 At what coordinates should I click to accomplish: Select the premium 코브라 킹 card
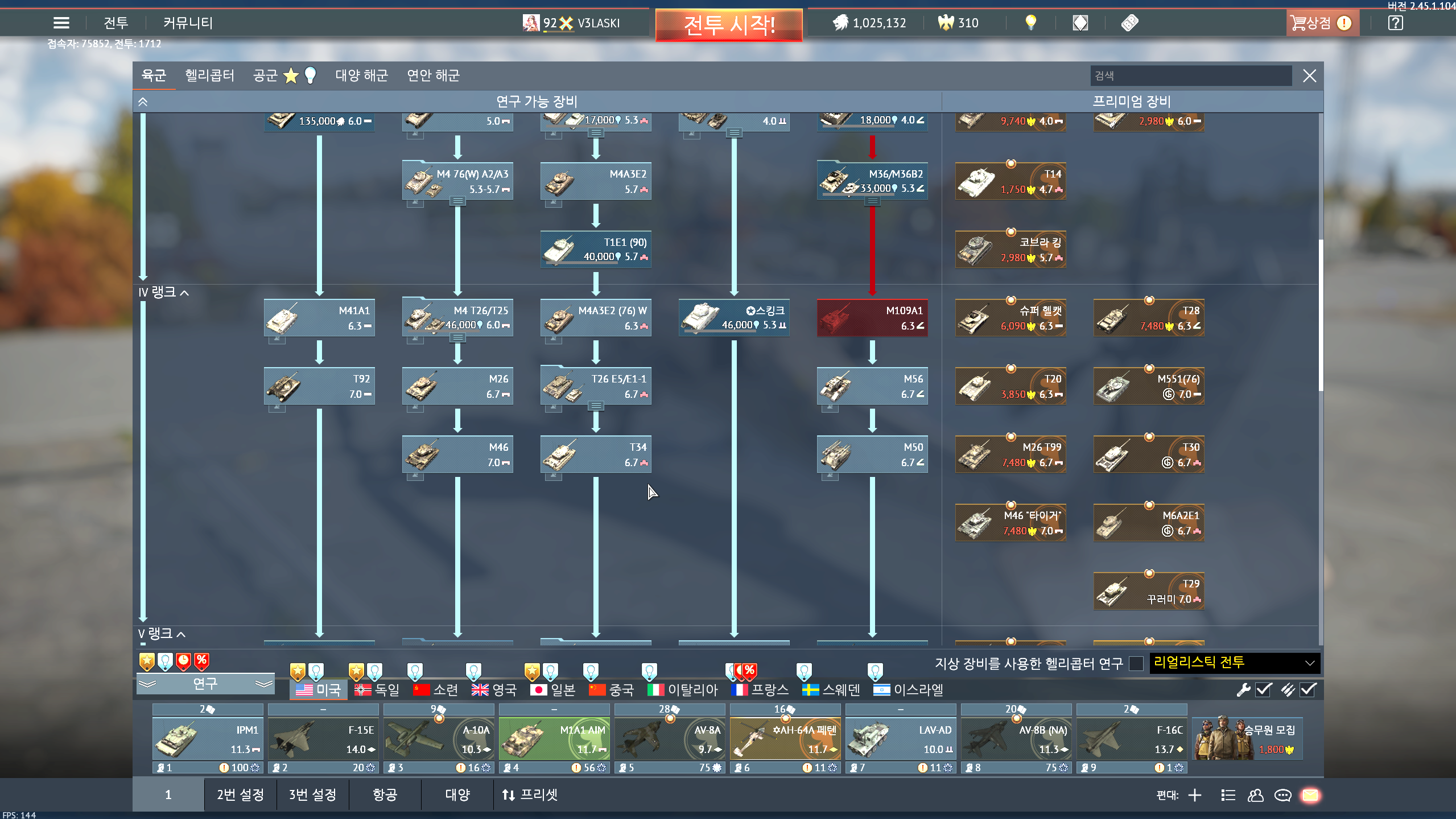click(1010, 249)
